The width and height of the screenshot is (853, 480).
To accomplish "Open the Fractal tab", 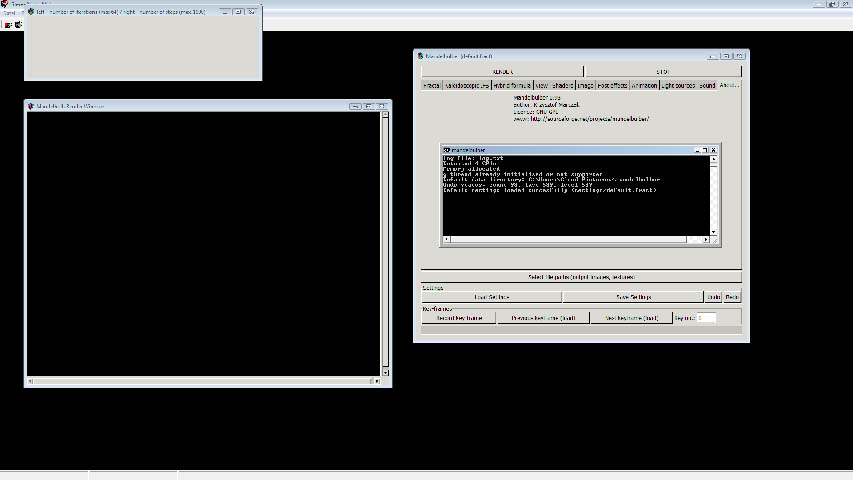I will point(431,85).
